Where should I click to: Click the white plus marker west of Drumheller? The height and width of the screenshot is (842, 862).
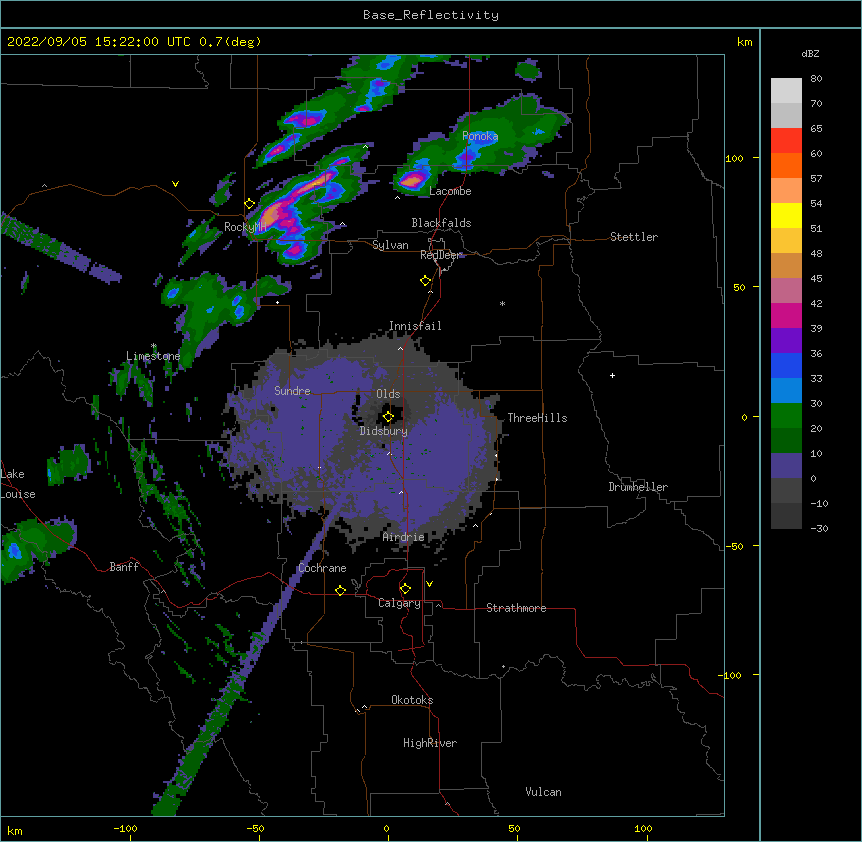[612, 375]
